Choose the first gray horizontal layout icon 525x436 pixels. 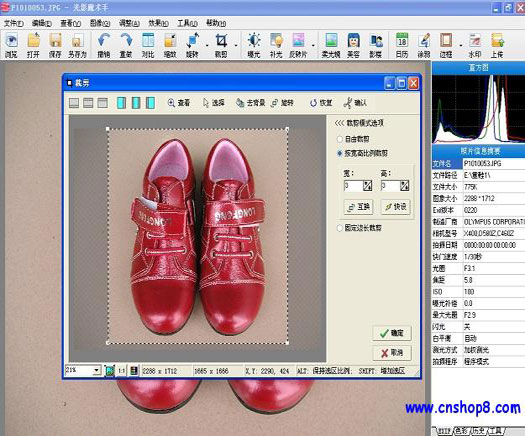[x=74, y=103]
